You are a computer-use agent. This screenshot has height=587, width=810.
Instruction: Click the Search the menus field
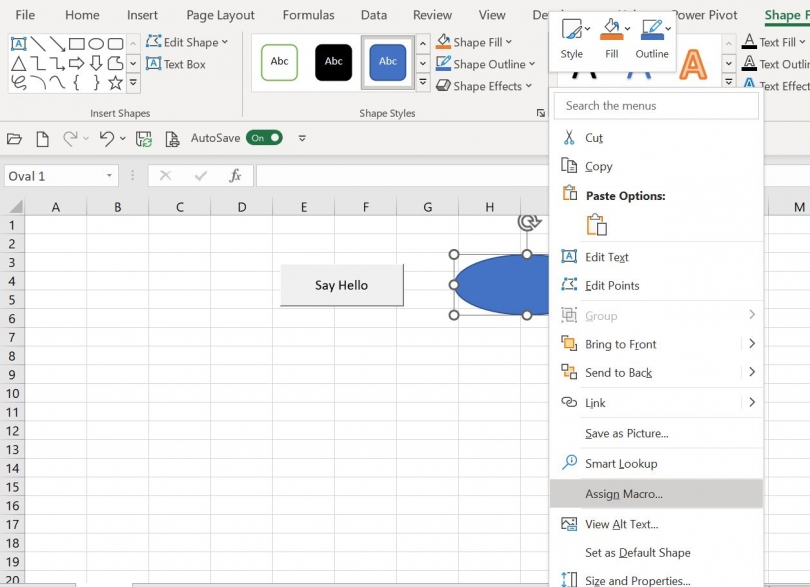coord(656,106)
